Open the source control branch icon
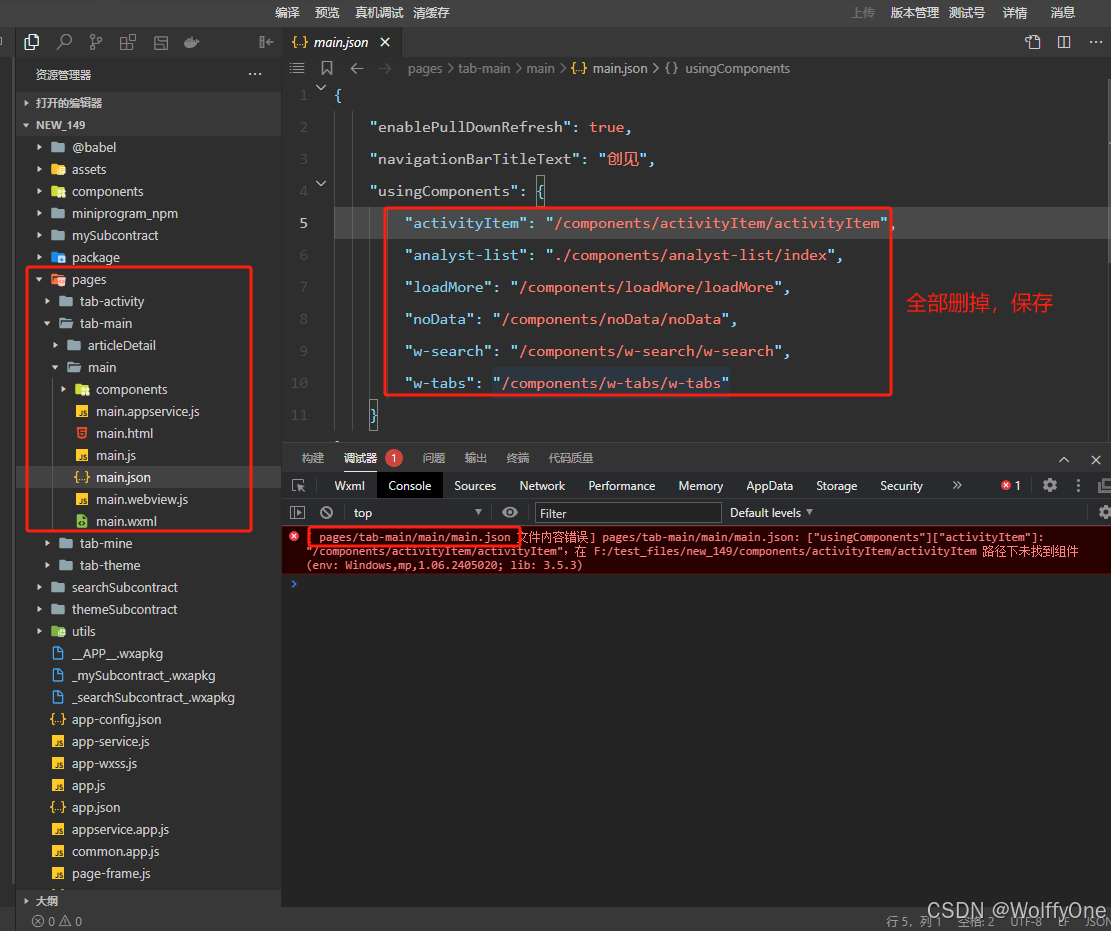The image size is (1111, 931). pyautogui.click(x=96, y=43)
